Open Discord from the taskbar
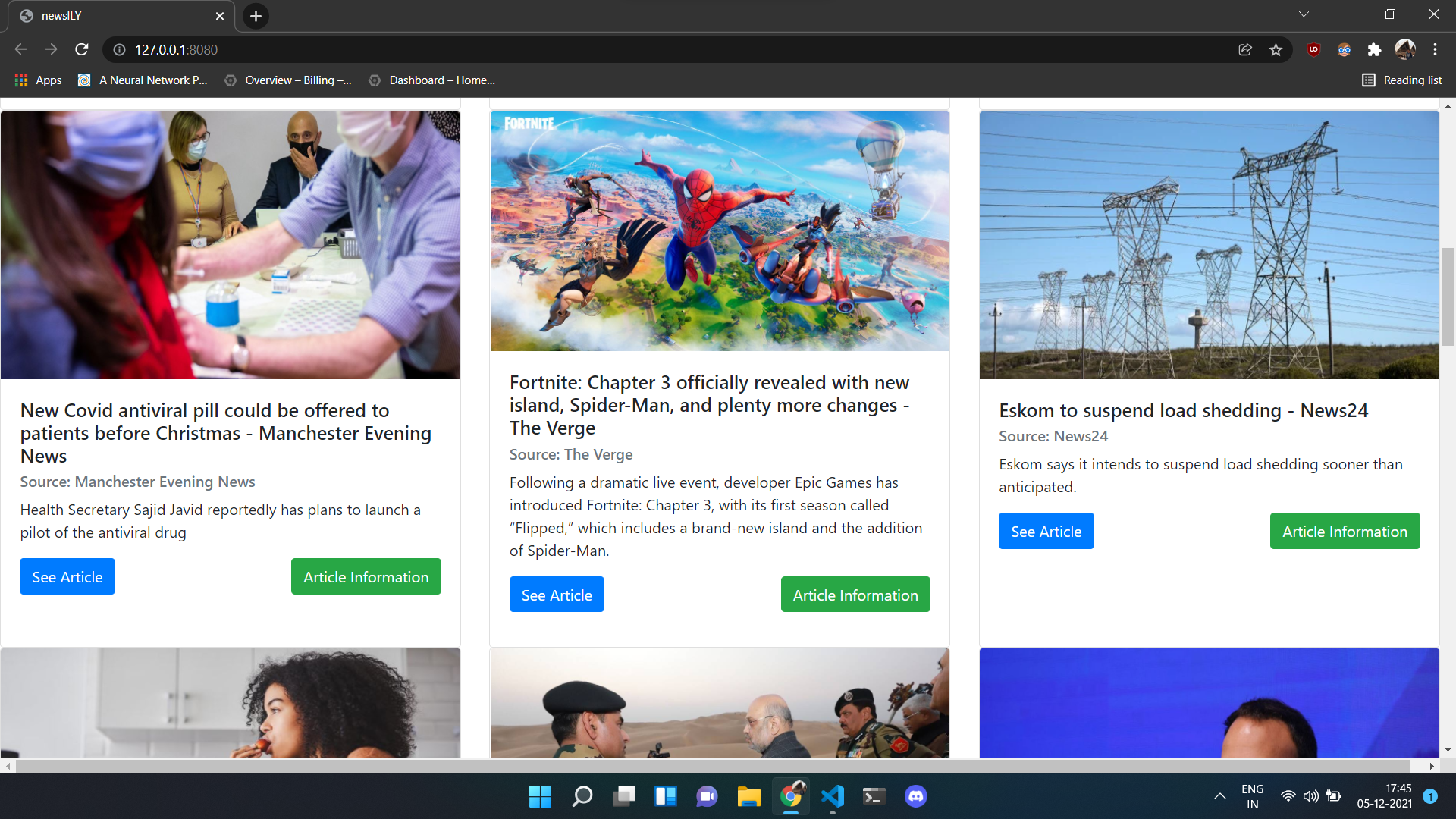The height and width of the screenshot is (819, 1456). click(x=915, y=796)
